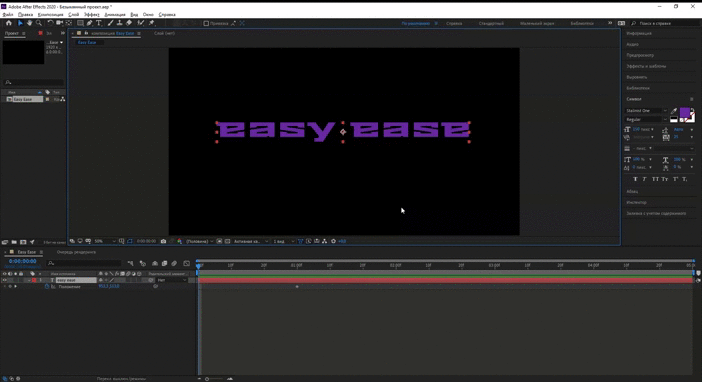Image resolution: width=702 pixels, height=382 pixels.
Task: Open the viewer resolution (Half) dropdown
Action: tap(199, 241)
